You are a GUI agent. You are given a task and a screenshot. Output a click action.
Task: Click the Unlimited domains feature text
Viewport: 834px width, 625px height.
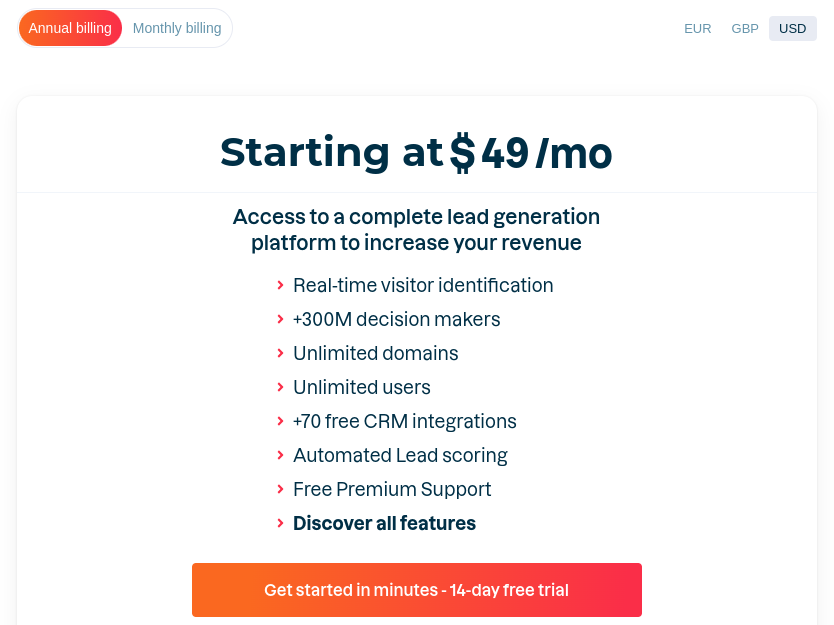click(376, 354)
